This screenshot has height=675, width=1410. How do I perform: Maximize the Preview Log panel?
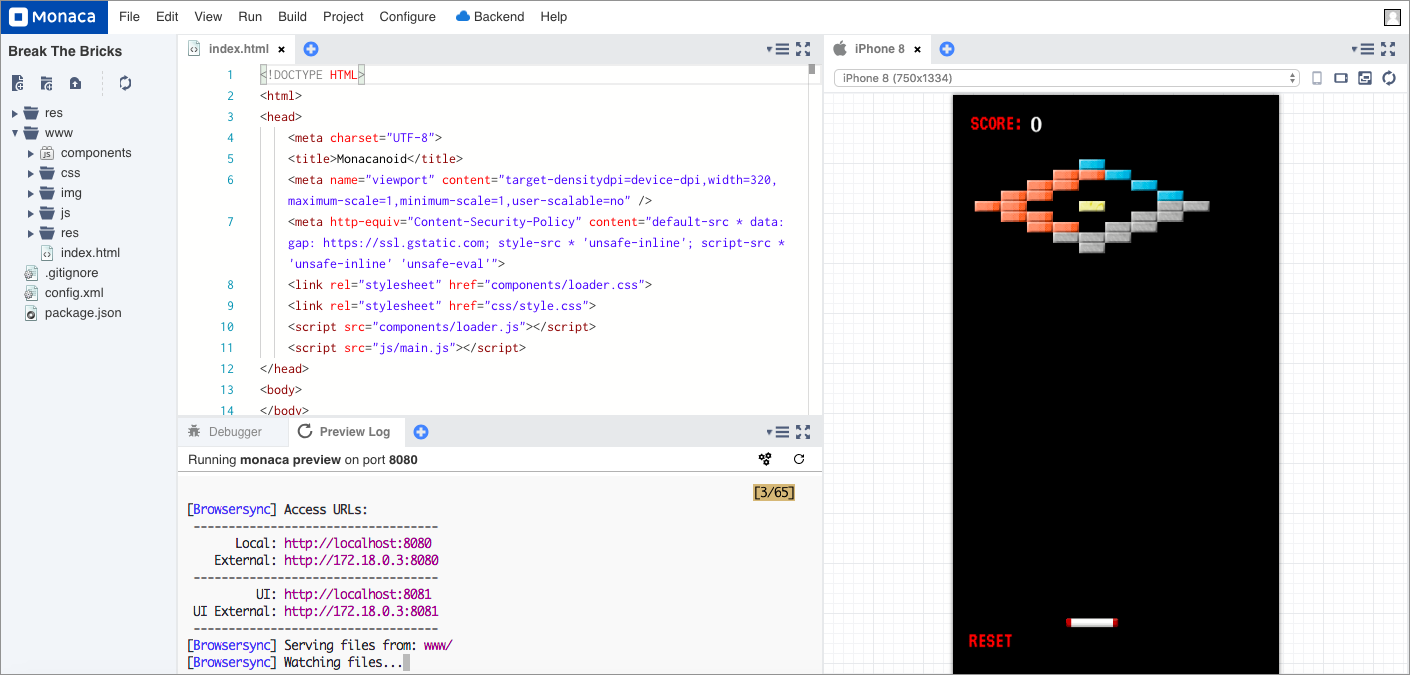(802, 432)
